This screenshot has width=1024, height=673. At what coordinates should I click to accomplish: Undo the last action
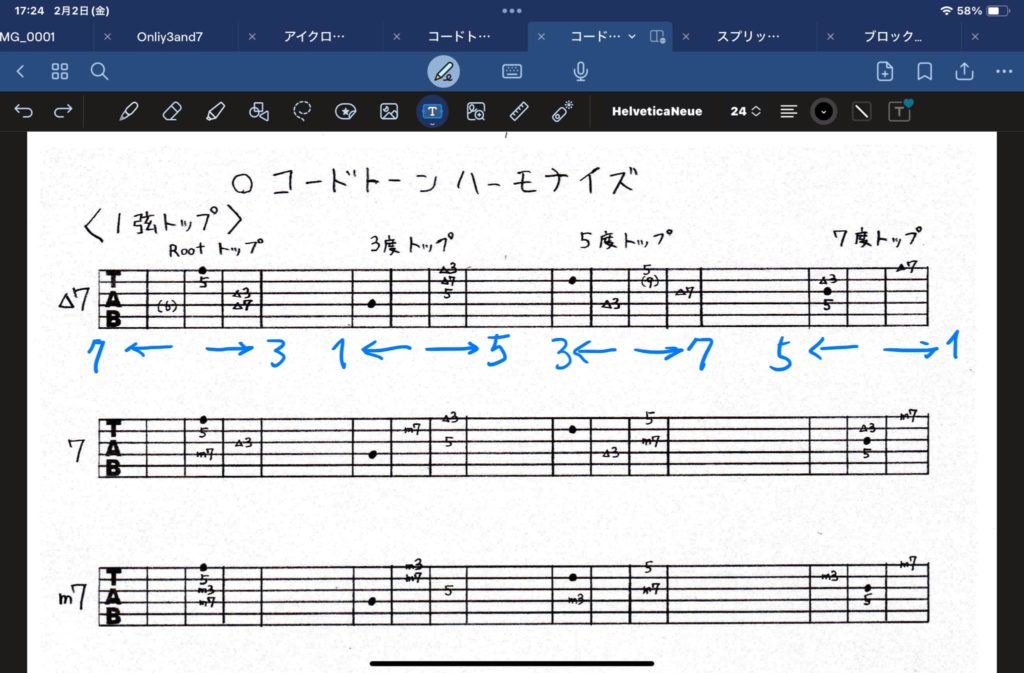24,111
